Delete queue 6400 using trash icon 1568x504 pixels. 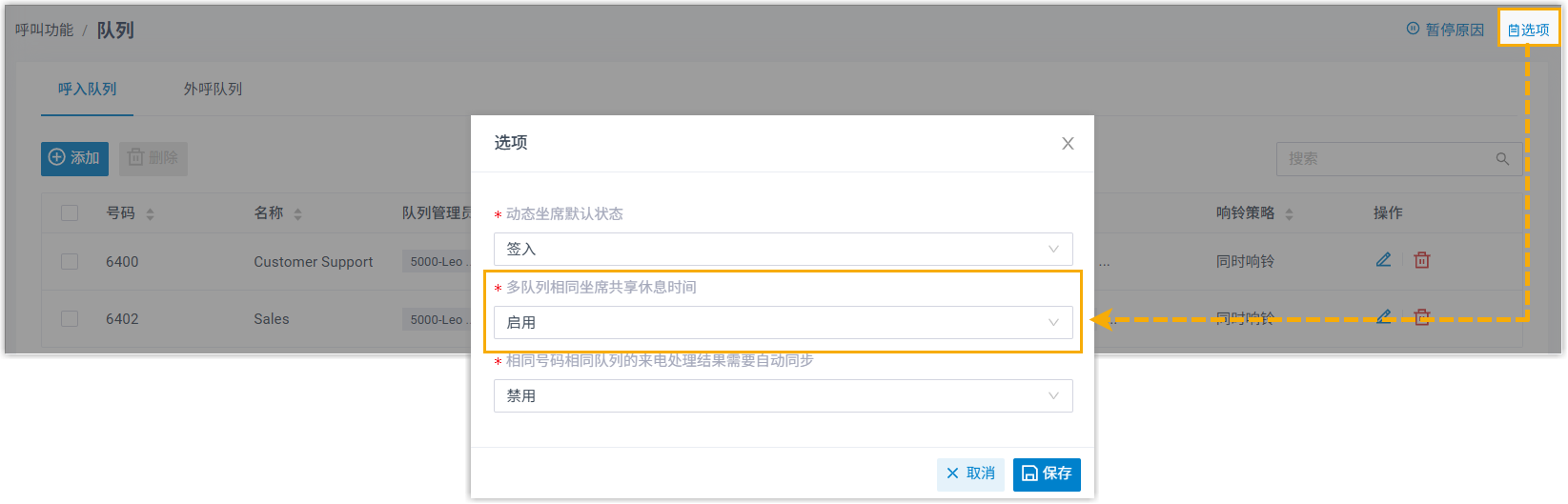(x=1421, y=260)
